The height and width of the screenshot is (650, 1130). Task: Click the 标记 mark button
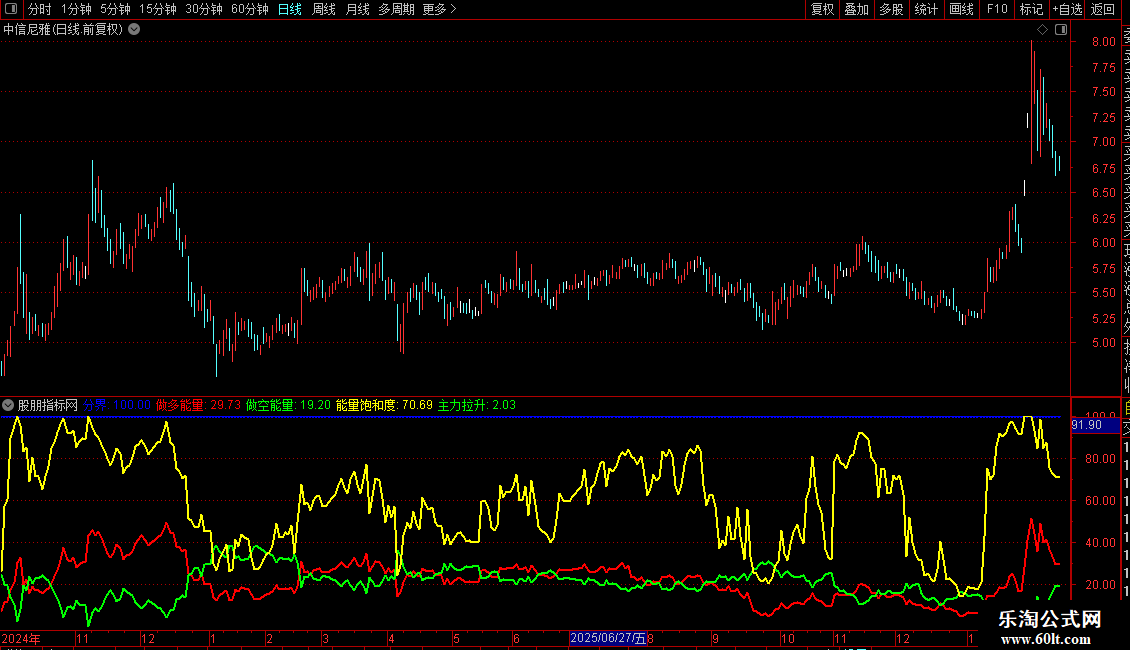point(1031,9)
